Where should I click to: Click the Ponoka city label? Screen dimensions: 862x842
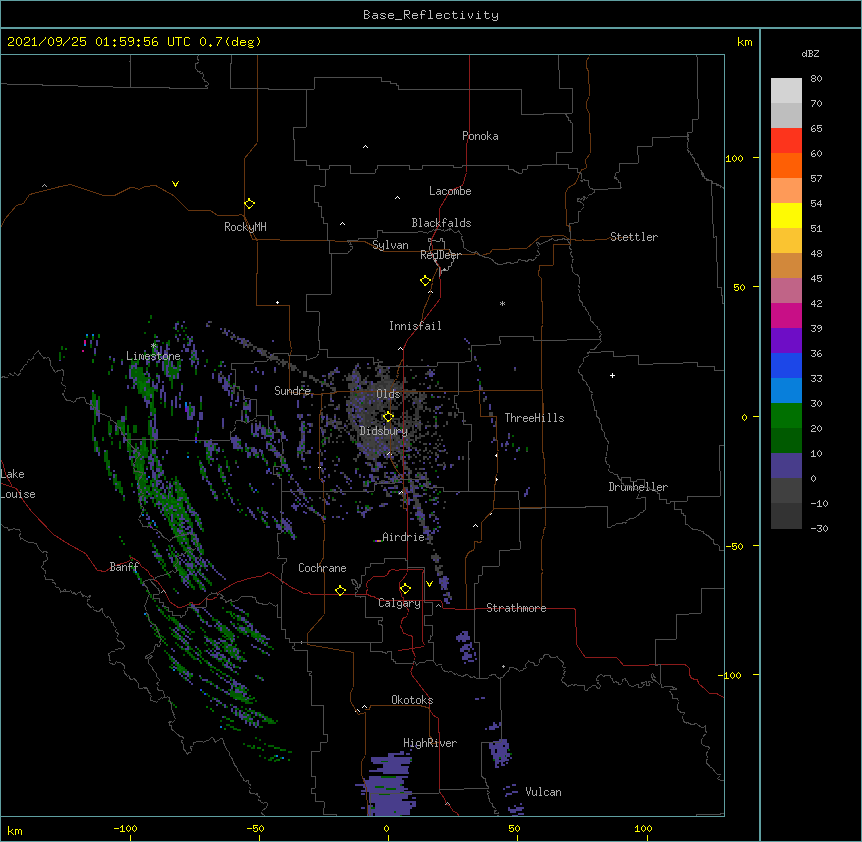[480, 136]
